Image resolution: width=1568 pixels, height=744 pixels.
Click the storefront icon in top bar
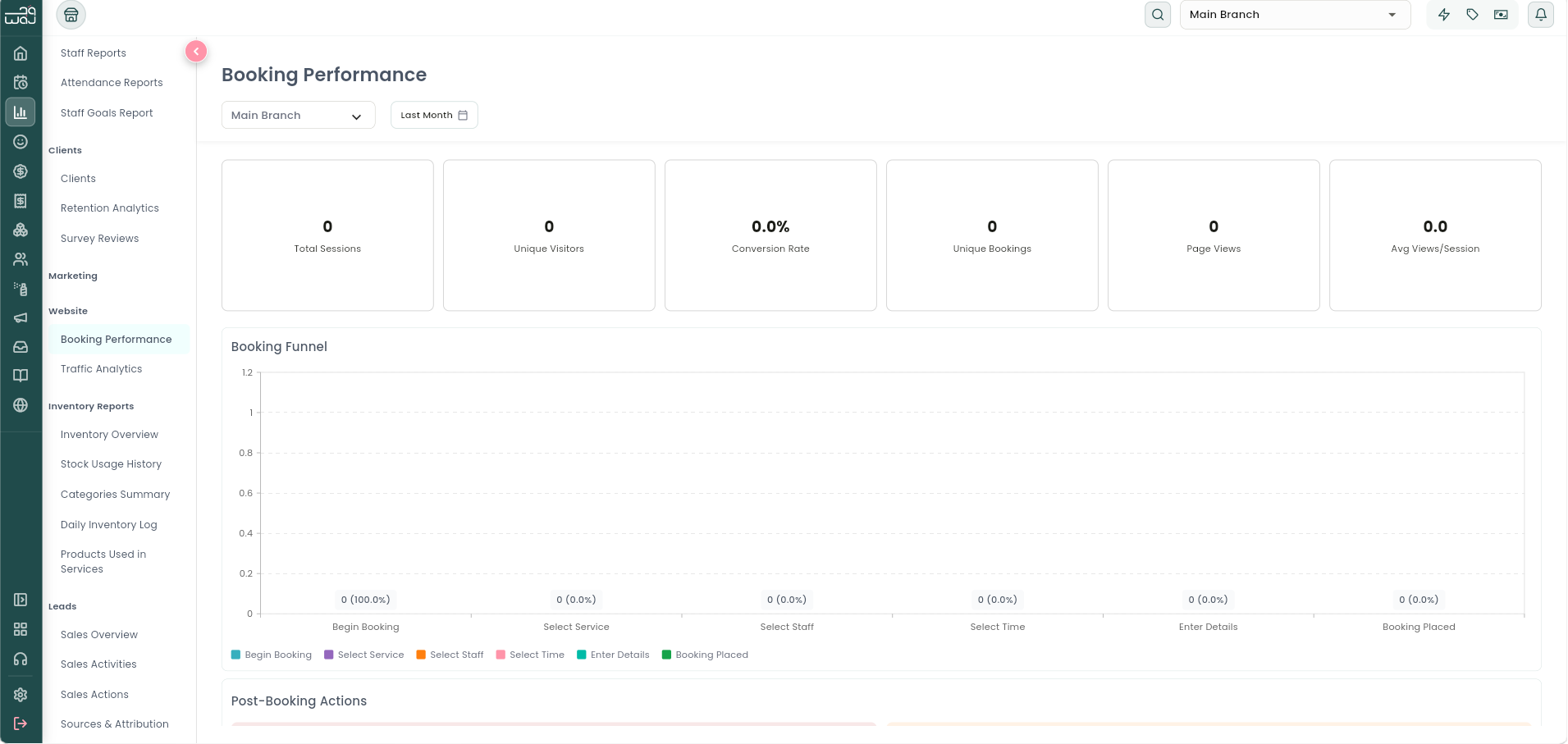71,15
